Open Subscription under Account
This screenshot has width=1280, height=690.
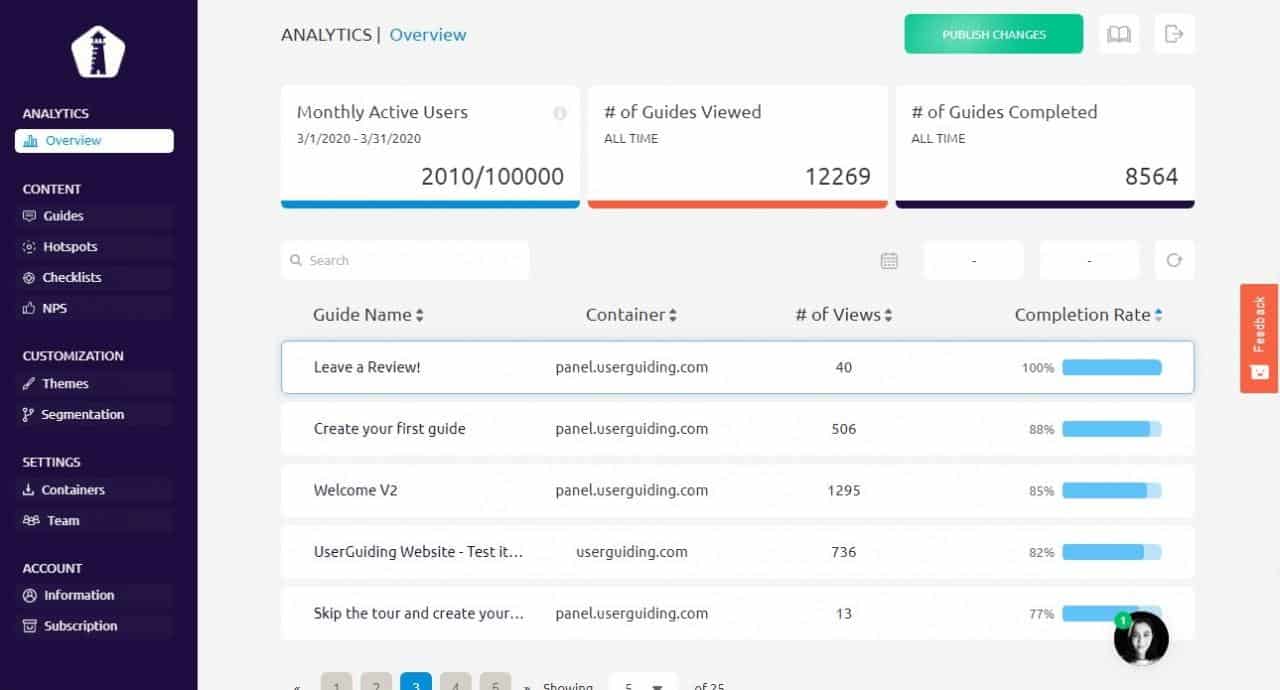click(x=94, y=626)
